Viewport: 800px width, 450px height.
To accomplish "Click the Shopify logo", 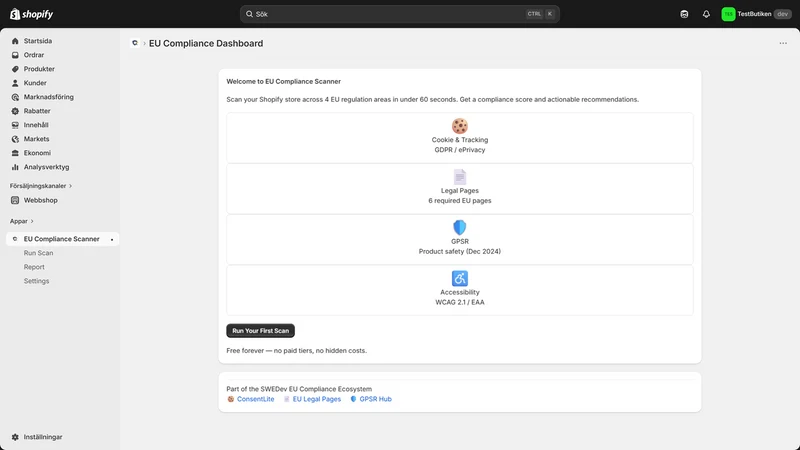I will (x=31, y=14).
